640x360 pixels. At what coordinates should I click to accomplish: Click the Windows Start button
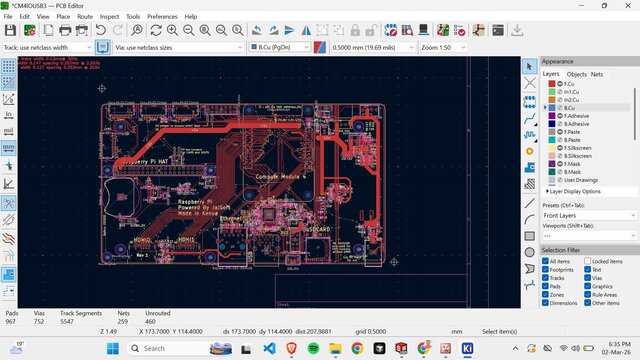click(x=113, y=349)
